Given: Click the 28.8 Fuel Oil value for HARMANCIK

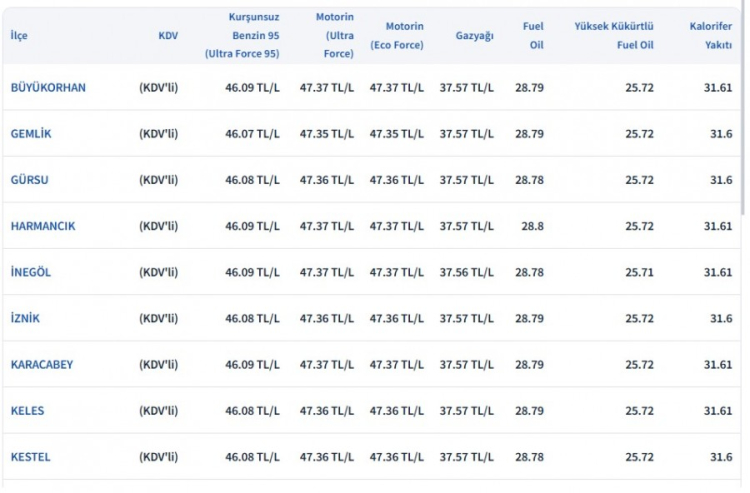Looking at the screenshot, I should click(532, 226).
